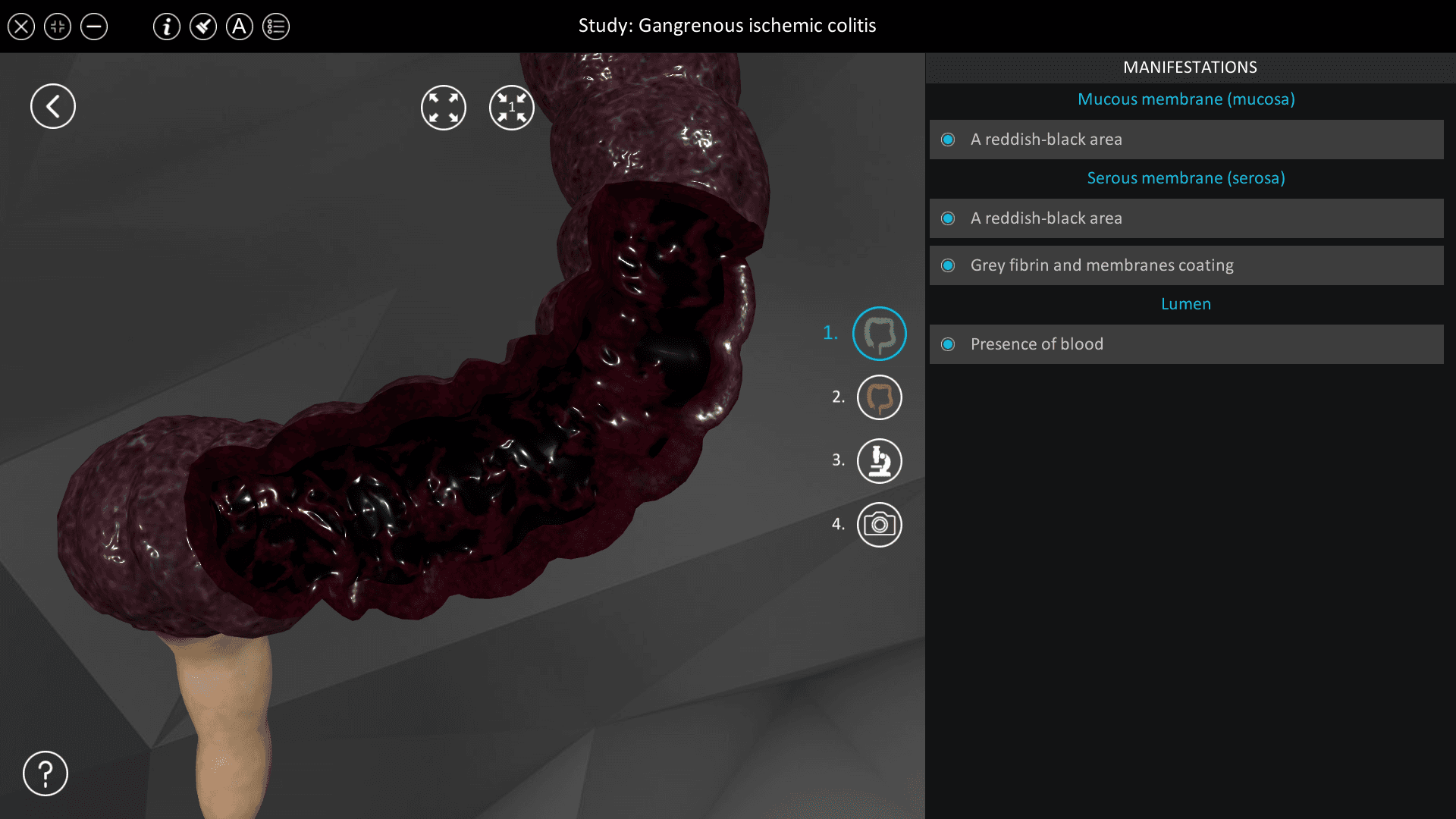The height and width of the screenshot is (819, 1456).
Task: Toggle 'Presence of blood' radio button
Action: [x=948, y=344]
